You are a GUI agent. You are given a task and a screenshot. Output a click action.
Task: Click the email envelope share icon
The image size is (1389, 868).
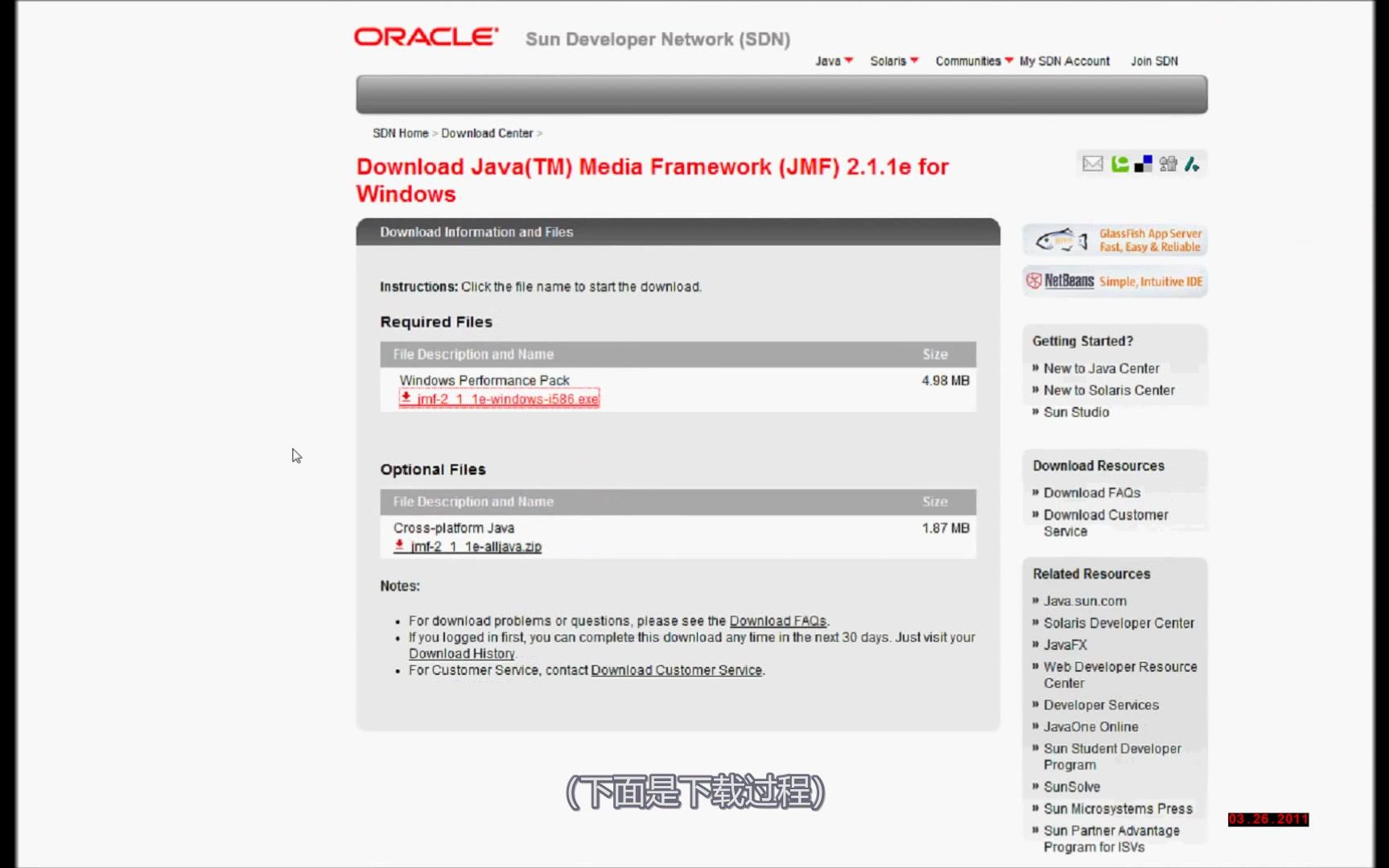click(x=1092, y=164)
